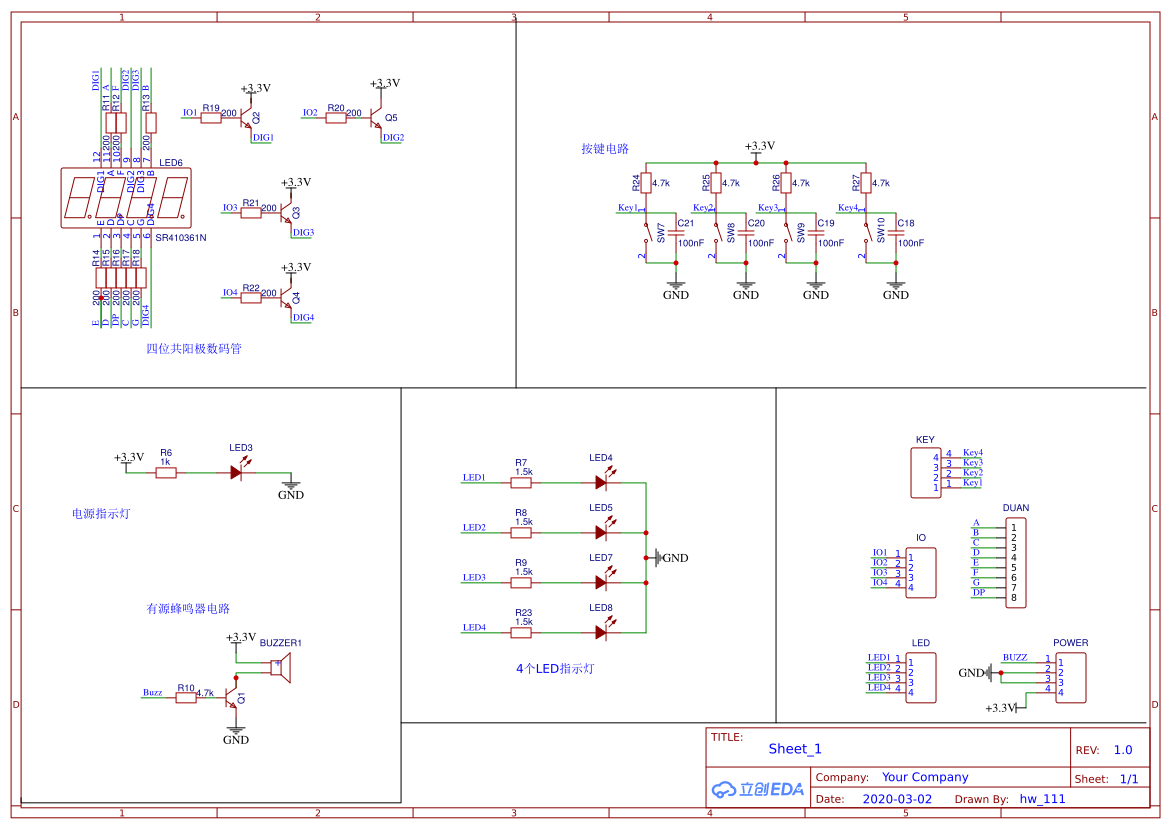Screen dimensions: 1172x829
Task: Click the SW8 push-button switch
Action: pyautogui.click(x=717, y=232)
